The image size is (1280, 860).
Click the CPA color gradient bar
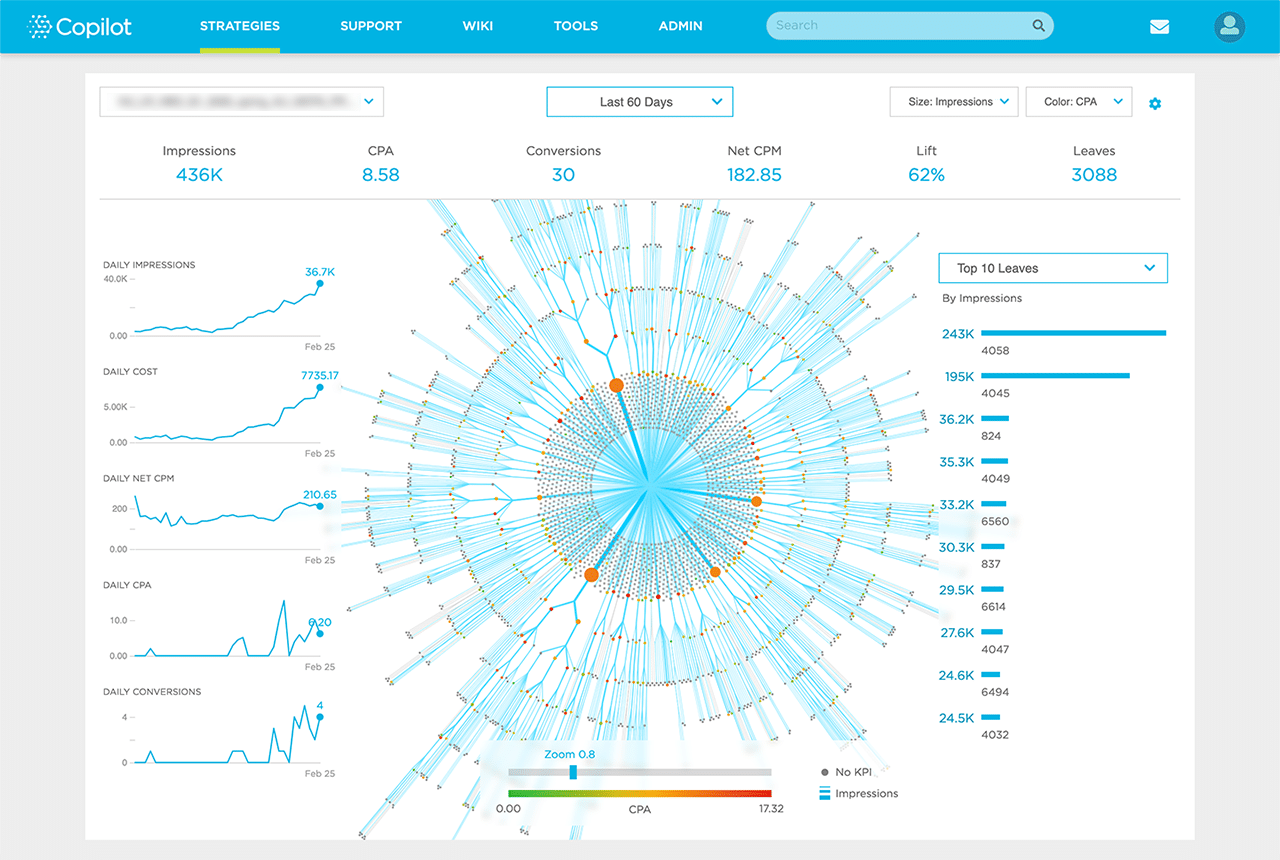click(640, 795)
